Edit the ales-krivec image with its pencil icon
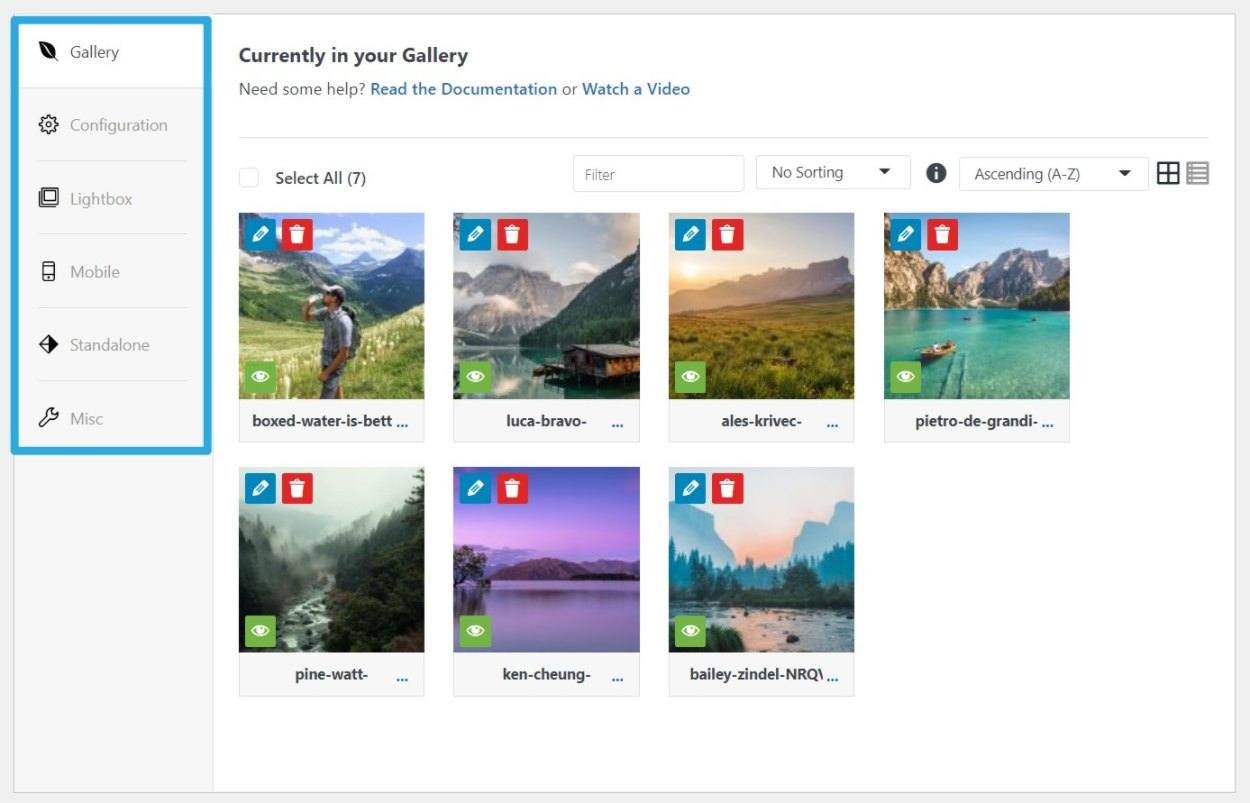This screenshot has height=803, width=1250. pos(690,234)
